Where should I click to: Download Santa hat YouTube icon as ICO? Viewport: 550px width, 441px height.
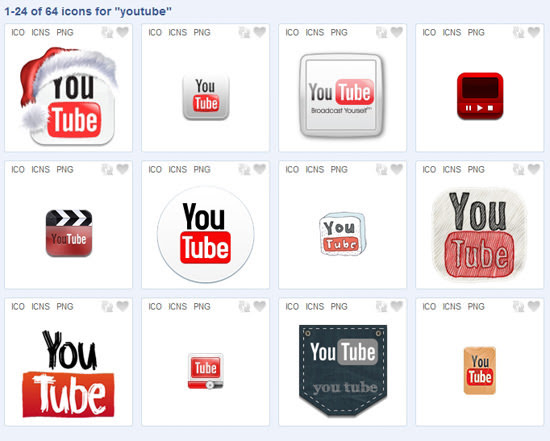click(x=18, y=33)
